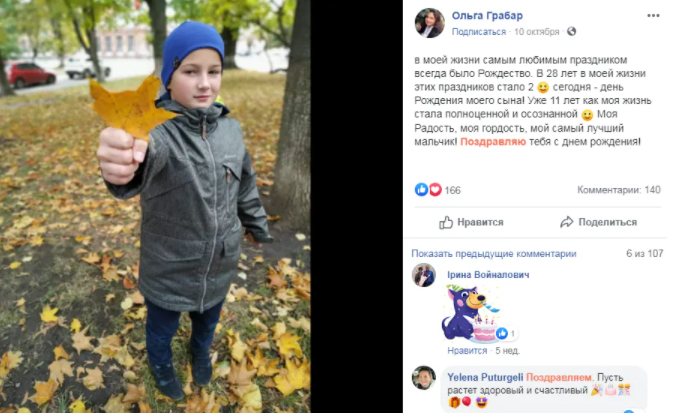Screen dimensions: 674x414
Task: Open Ольга Грабар's profile picture
Action: [x=429, y=23]
